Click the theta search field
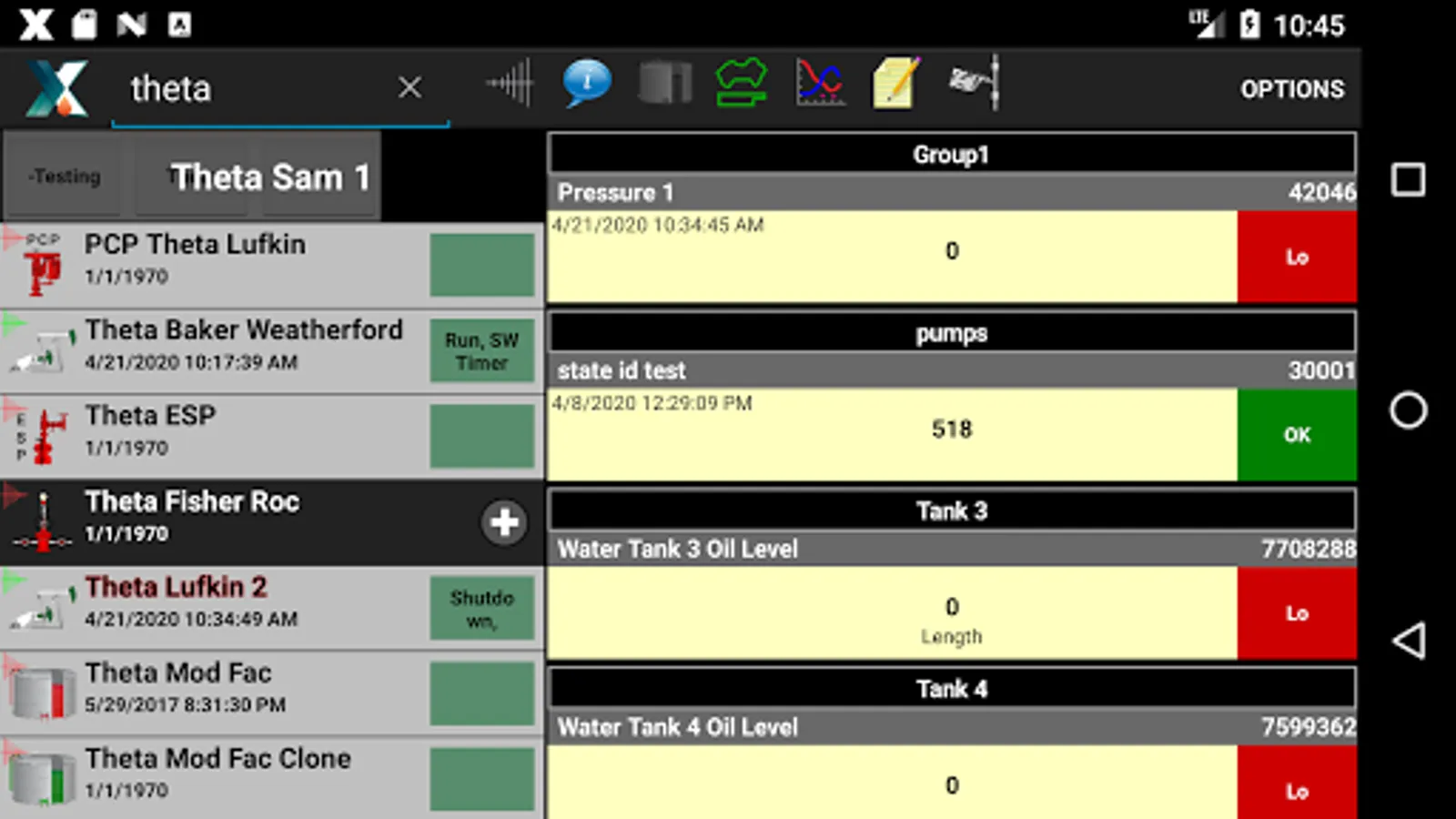1456x819 pixels. [x=255, y=89]
